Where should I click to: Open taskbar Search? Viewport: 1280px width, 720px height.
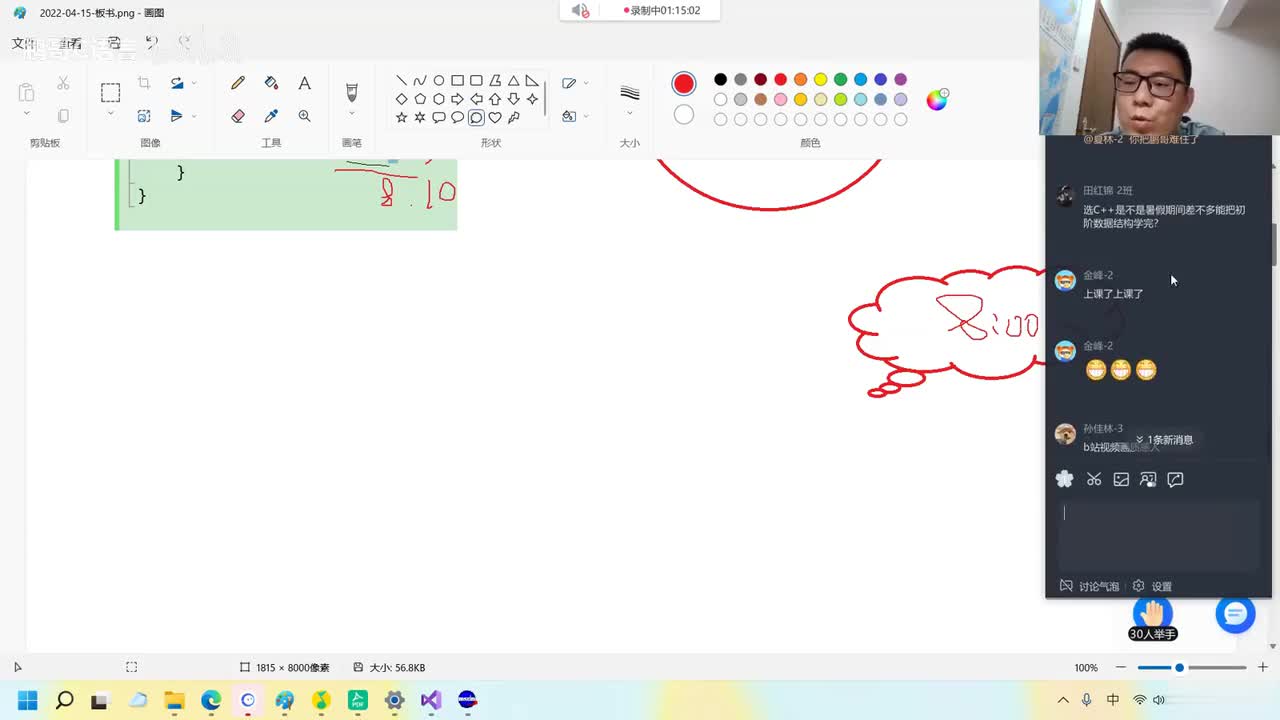pos(64,700)
